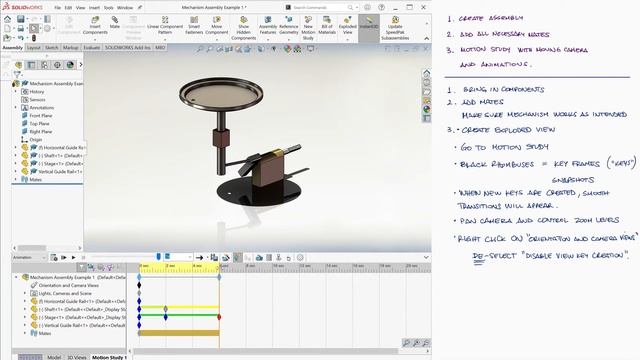Viewport: 640px width, 360px height.
Task: Open the FeatureManager design tree tab icon
Action: [18, 65]
